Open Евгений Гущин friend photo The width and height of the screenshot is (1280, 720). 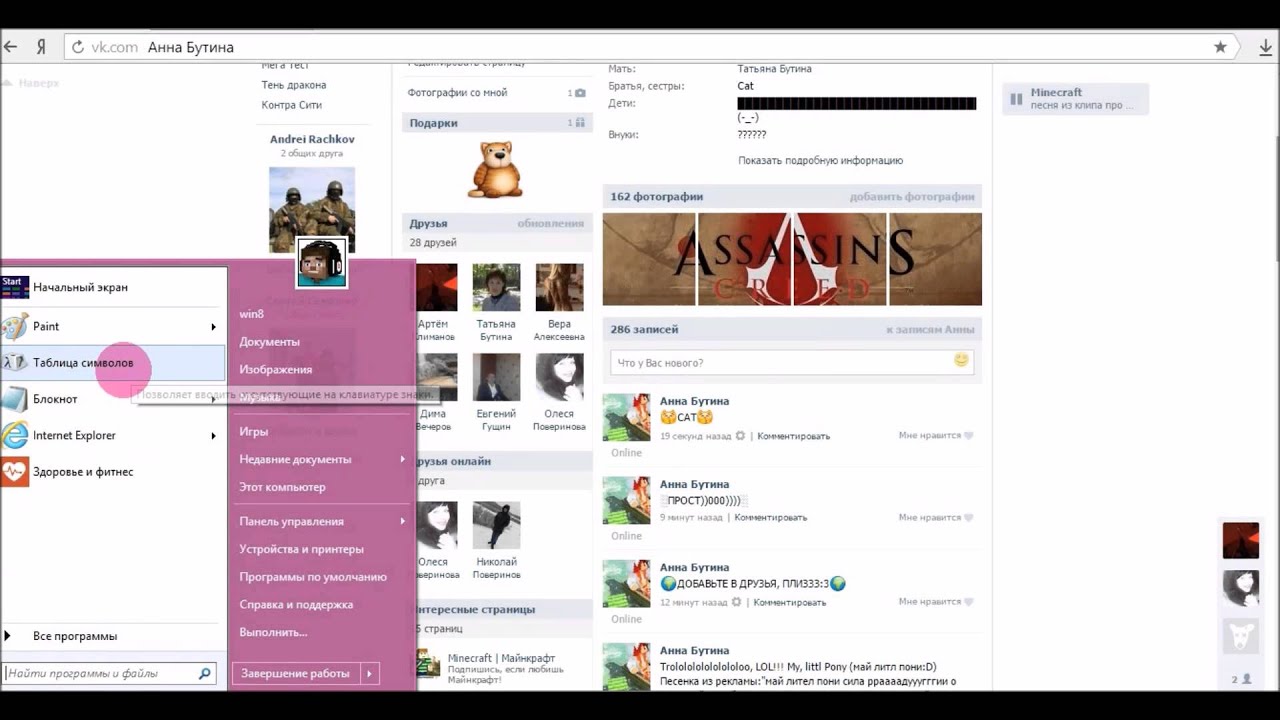496,377
